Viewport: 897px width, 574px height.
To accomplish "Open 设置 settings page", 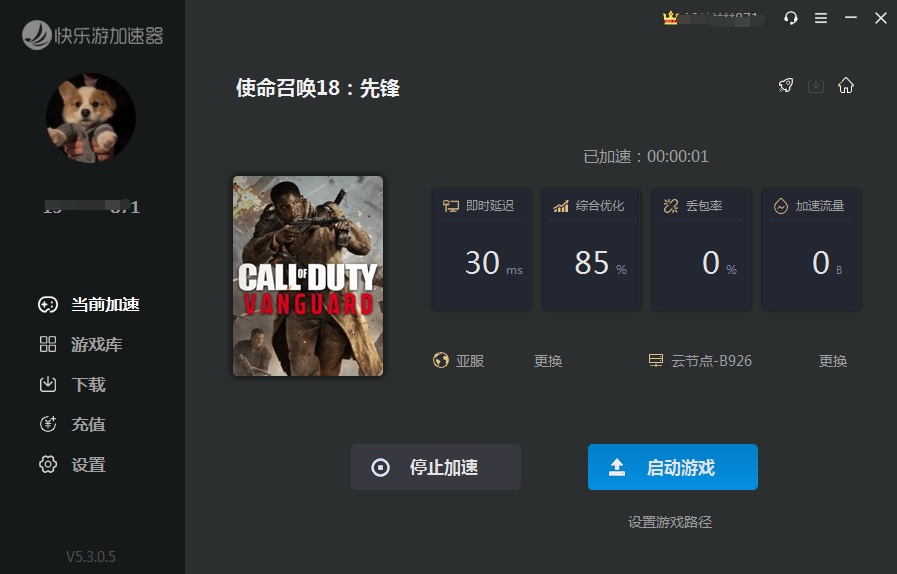I will (72, 465).
